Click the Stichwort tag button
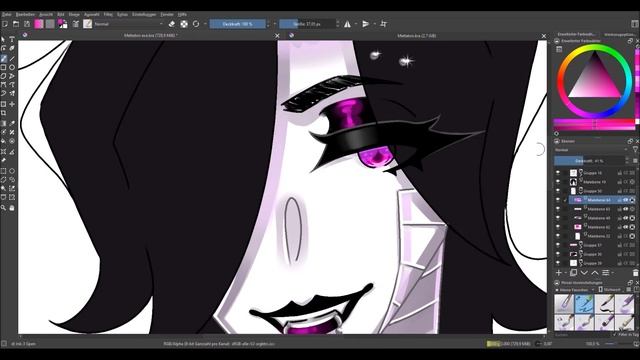The height and width of the screenshot is (360, 640). 609,290
